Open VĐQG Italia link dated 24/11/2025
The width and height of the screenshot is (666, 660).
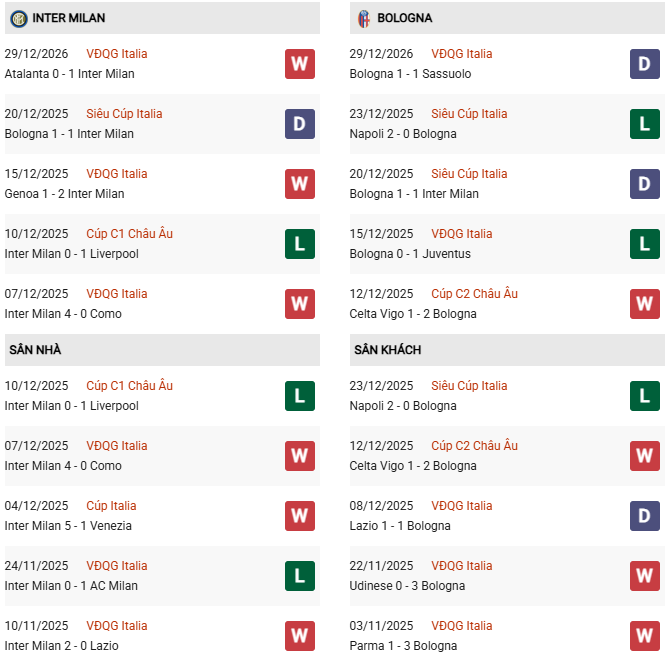pos(116,566)
